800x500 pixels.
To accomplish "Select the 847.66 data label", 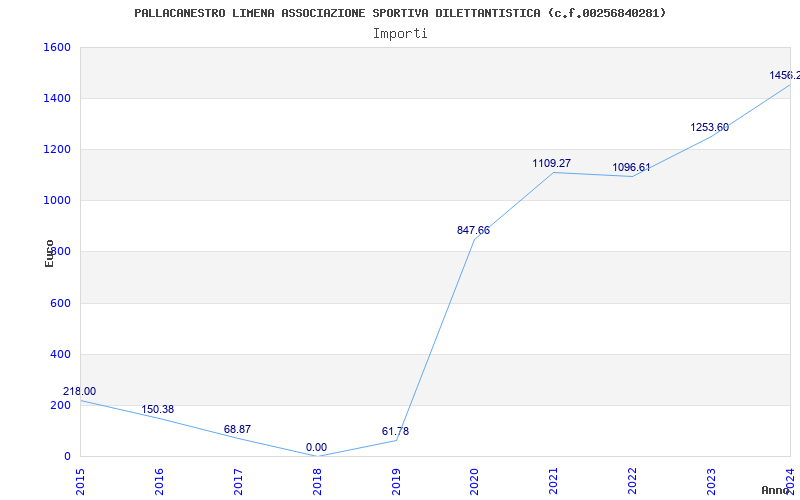I will 473,230.
